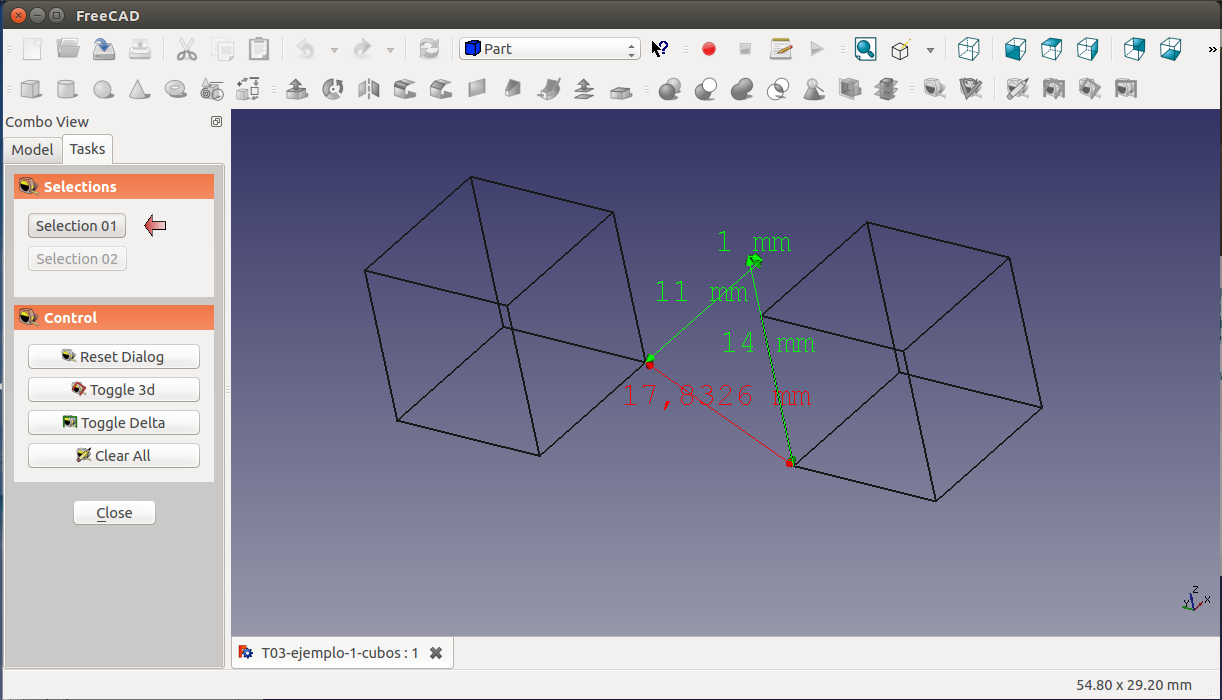Pick the Mirror tool icon
The height and width of the screenshot is (700, 1222).
[x=369, y=90]
